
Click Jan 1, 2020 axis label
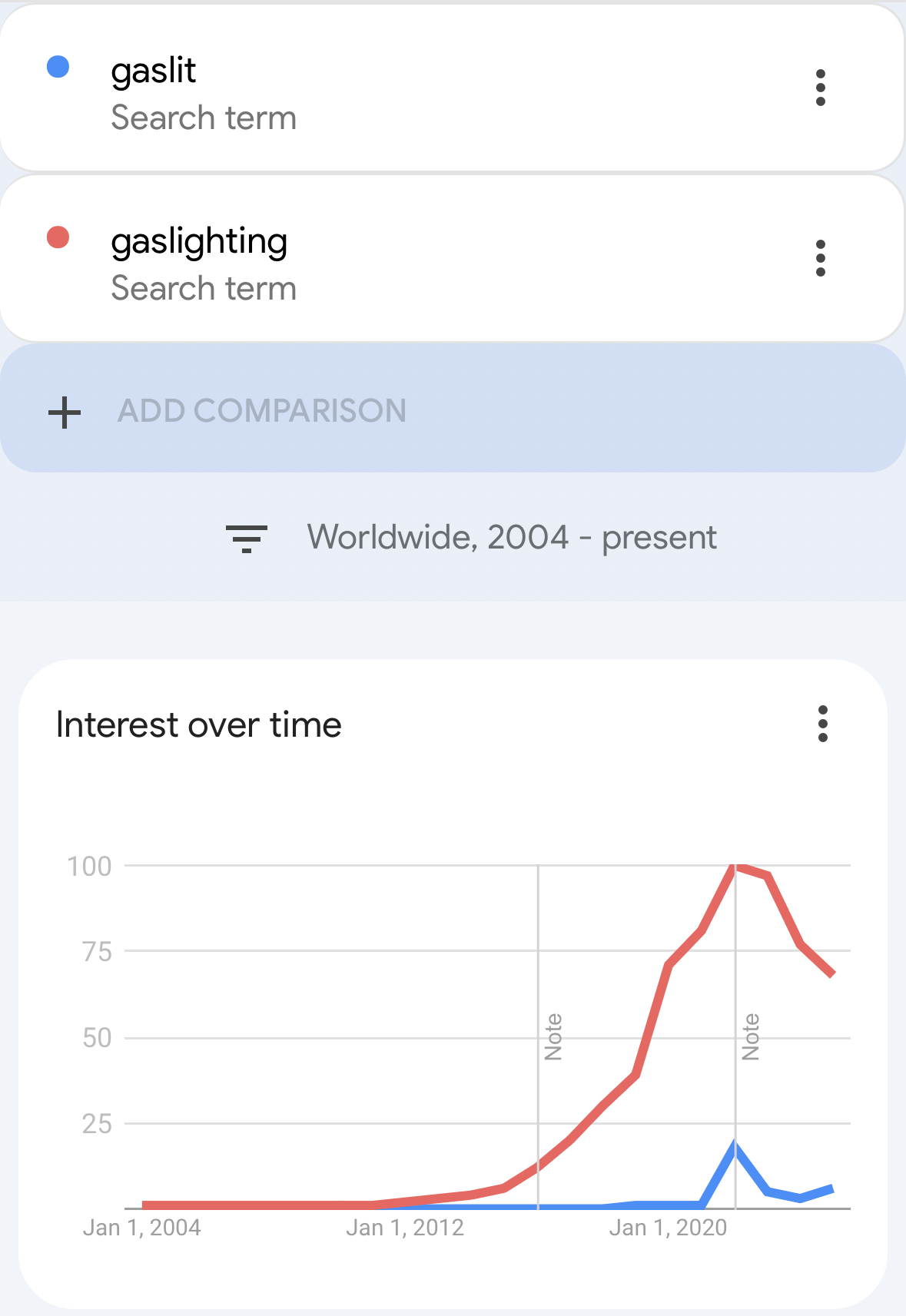click(x=667, y=1228)
